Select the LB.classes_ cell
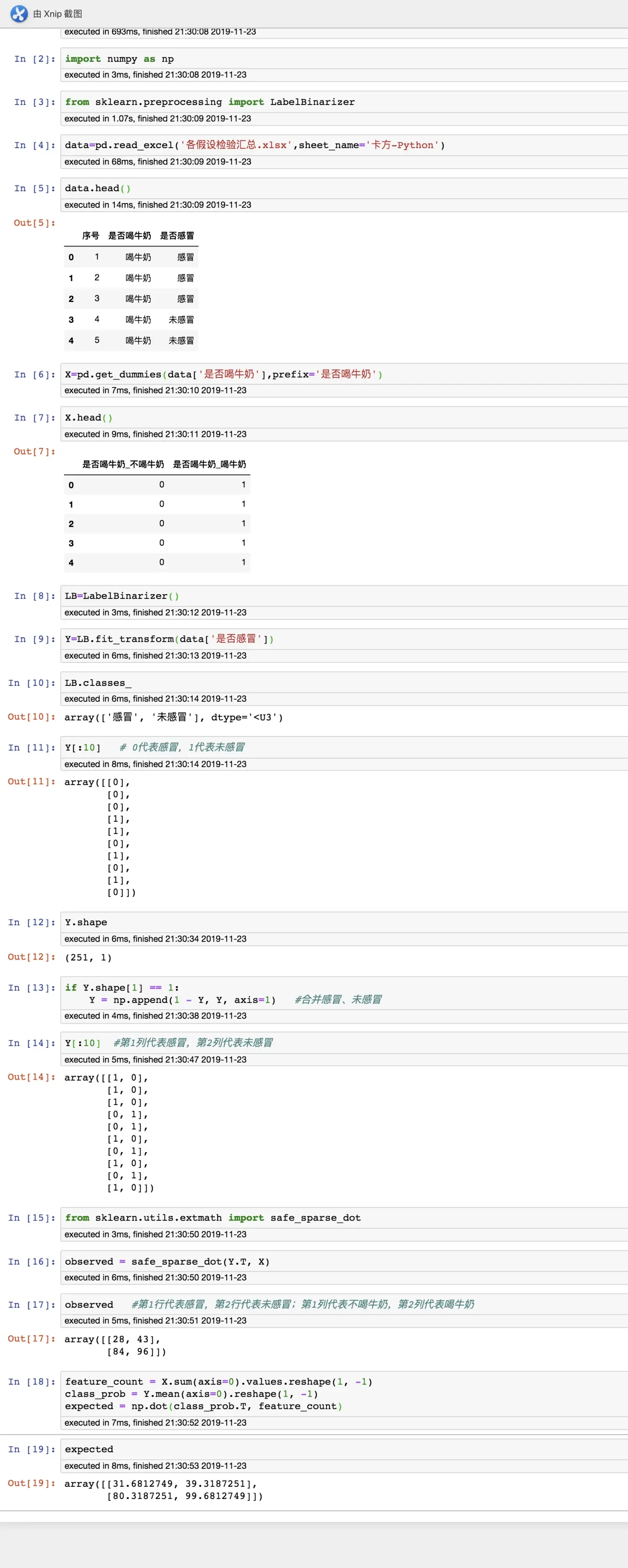This screenshot has width=628, height=1568. click(344, 683)
